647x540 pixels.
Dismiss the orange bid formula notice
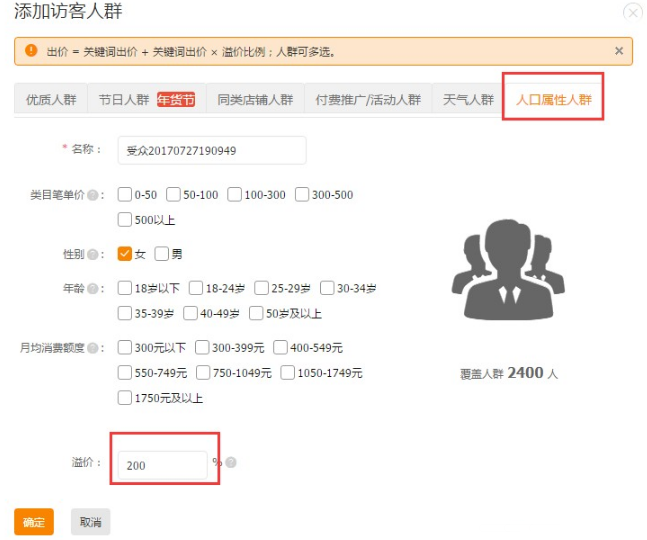[618, 51]
